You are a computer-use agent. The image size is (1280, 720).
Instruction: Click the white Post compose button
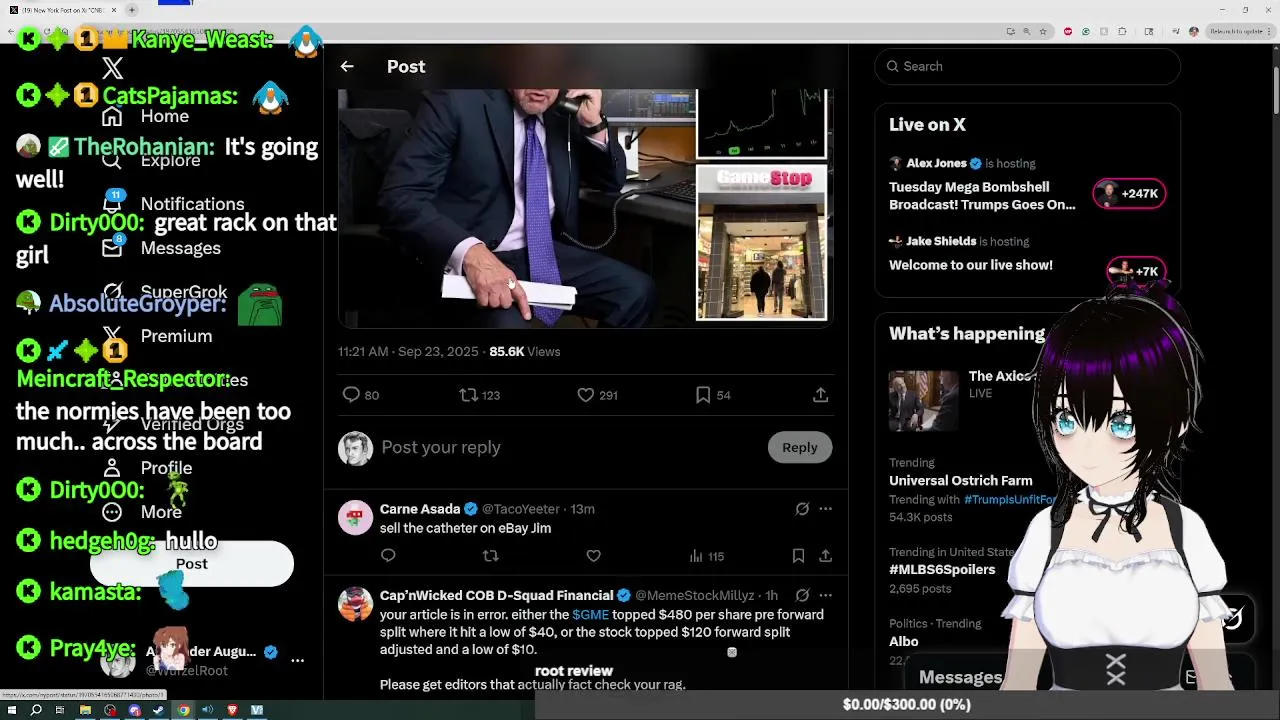tap(192, 564)
